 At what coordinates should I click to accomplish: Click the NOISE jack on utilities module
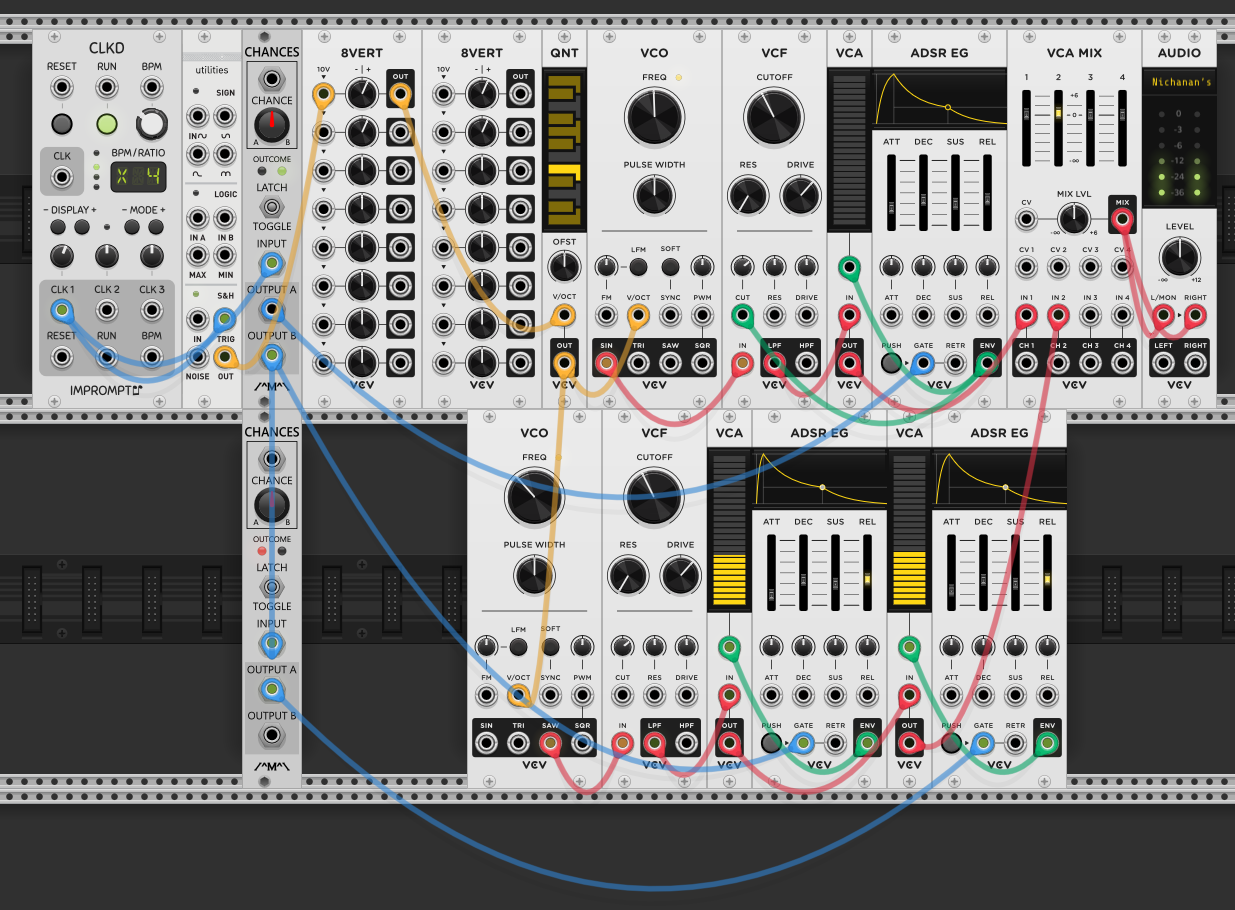198,357
